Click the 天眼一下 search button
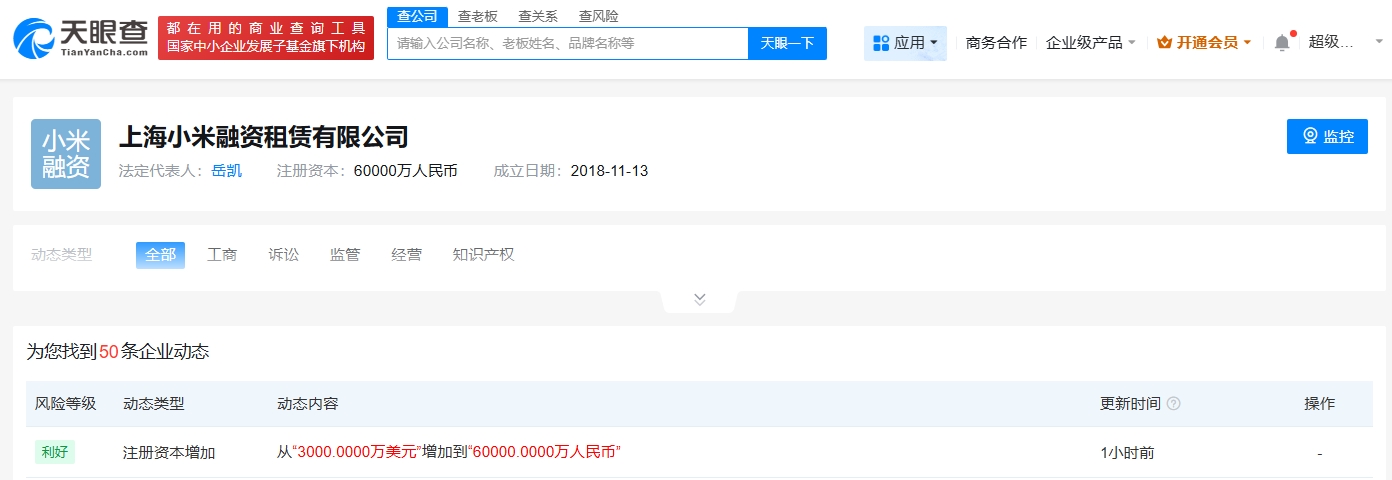 pyautogui.click(x=787, y=43)
